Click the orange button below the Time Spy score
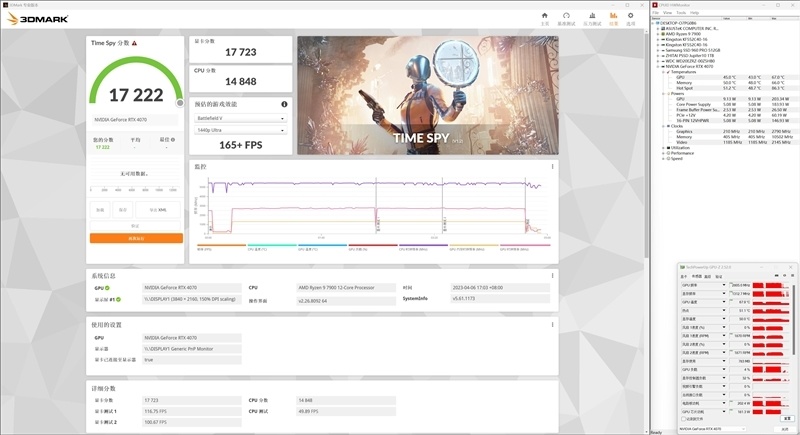 click(136, 238)
